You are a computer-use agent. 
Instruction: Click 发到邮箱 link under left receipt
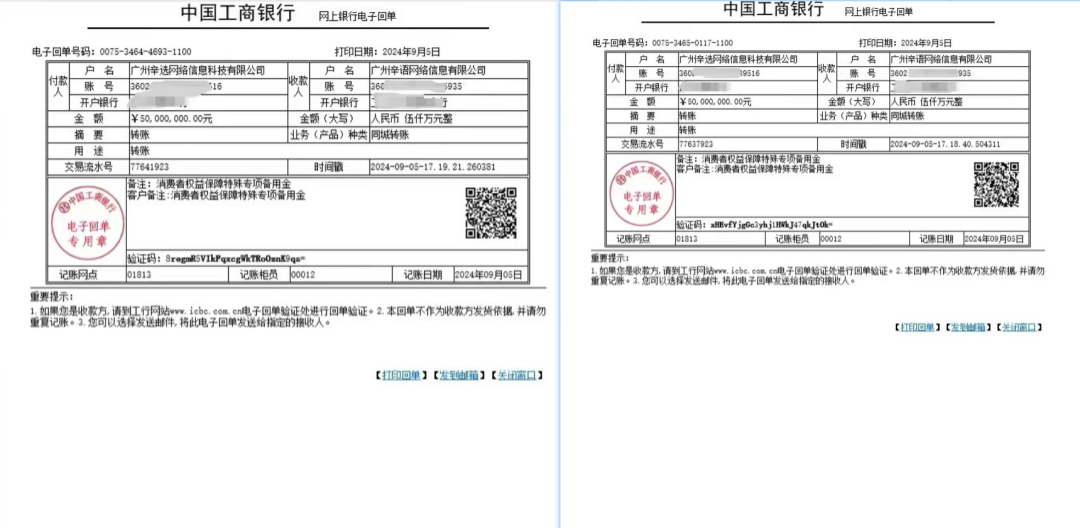[458, 375]
